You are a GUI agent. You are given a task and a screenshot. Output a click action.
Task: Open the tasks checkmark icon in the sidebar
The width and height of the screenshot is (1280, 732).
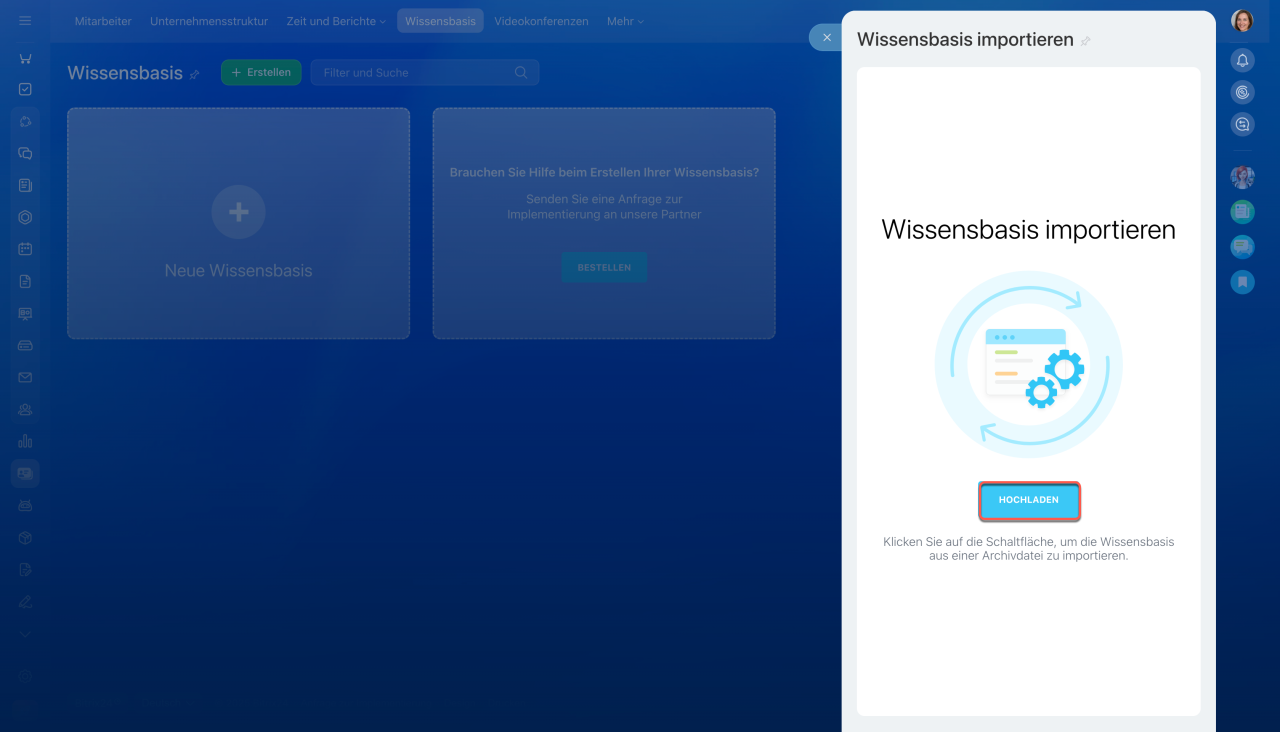[25, 89]
